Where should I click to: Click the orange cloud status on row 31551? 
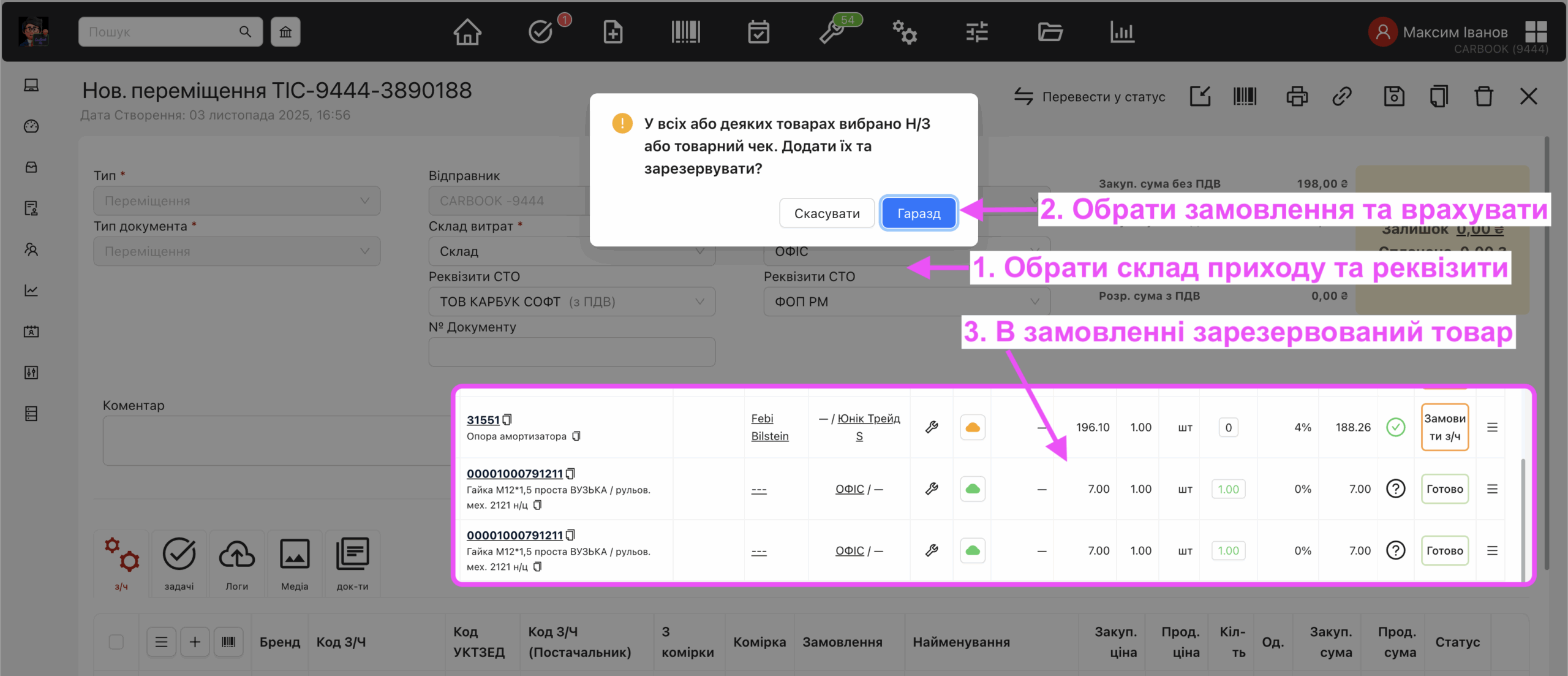(x=972, y=427)
